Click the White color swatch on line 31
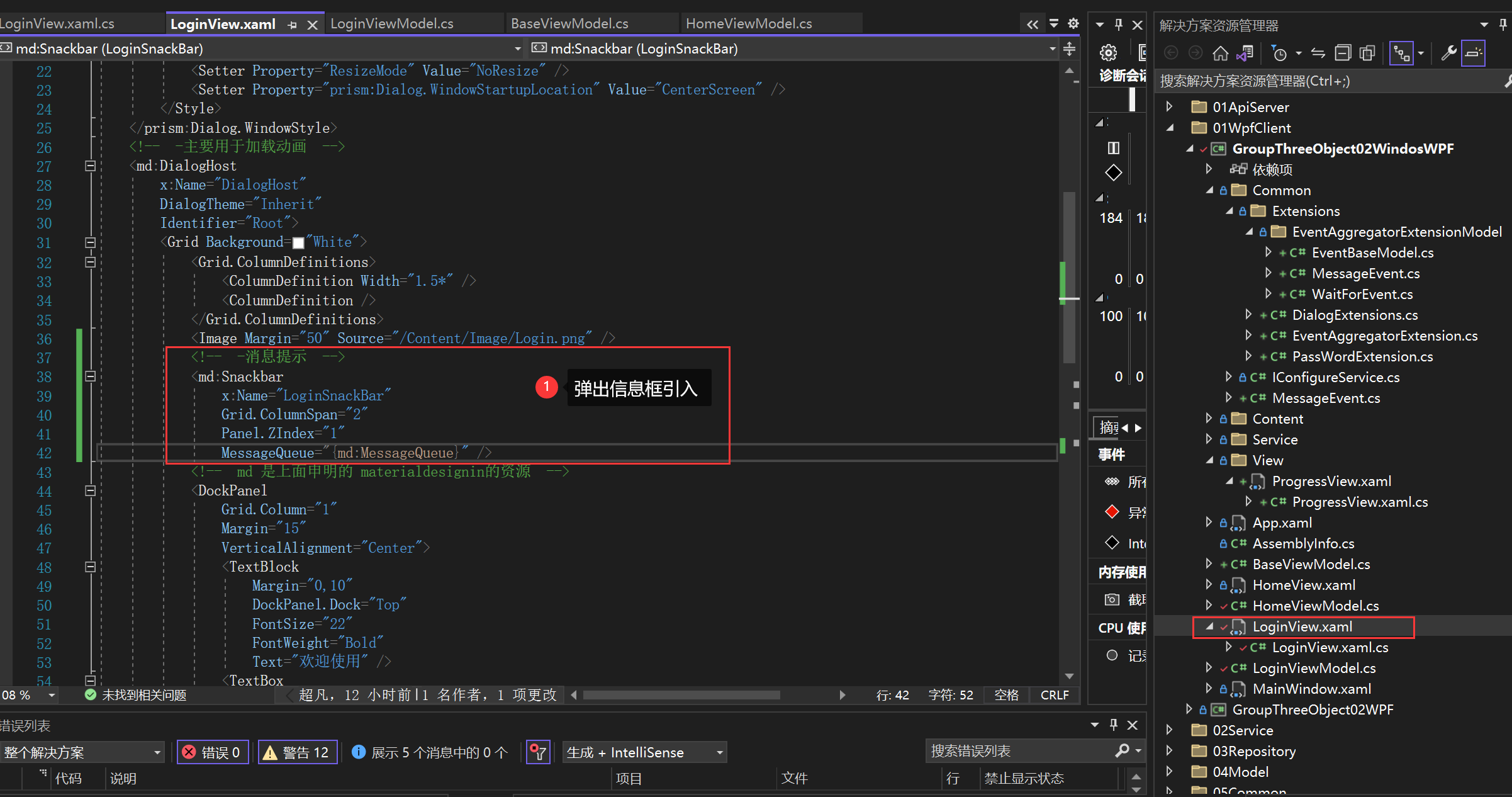Image resolution: width=1512 pixels, height=797 pixels. pyautogui.click(x=298, y=243)
